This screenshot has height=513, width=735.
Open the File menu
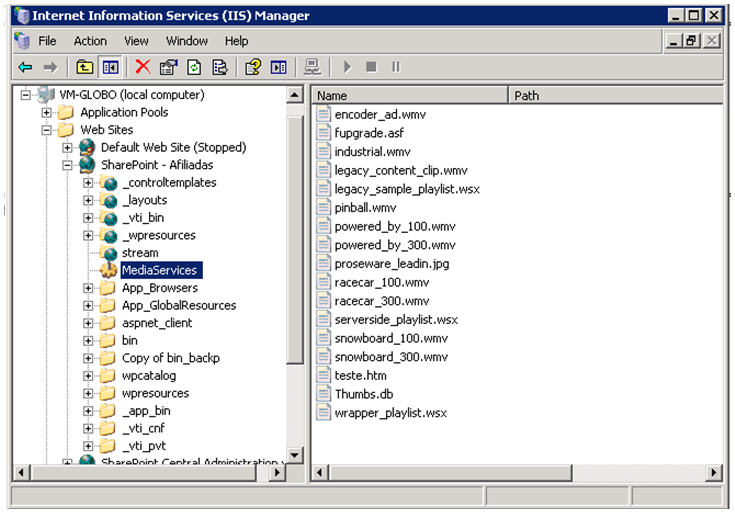coord(47,41)
